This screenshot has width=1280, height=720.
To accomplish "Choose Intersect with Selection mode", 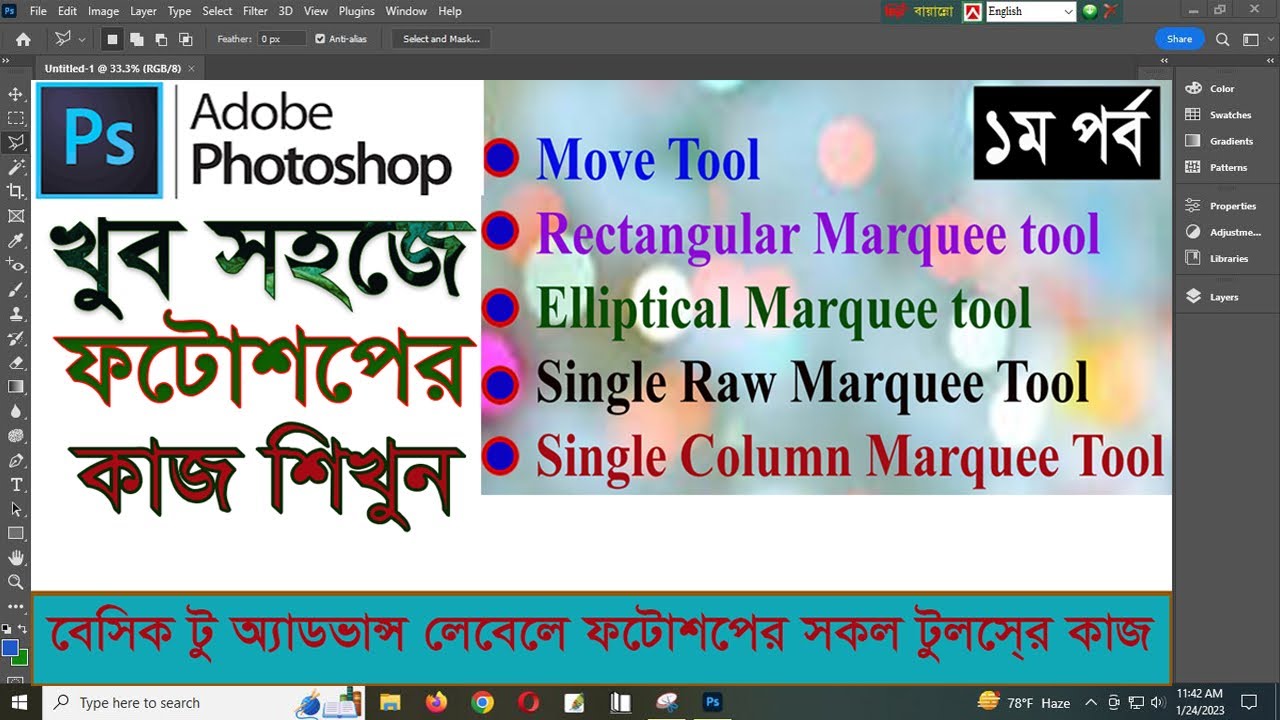I will point(185,39).
